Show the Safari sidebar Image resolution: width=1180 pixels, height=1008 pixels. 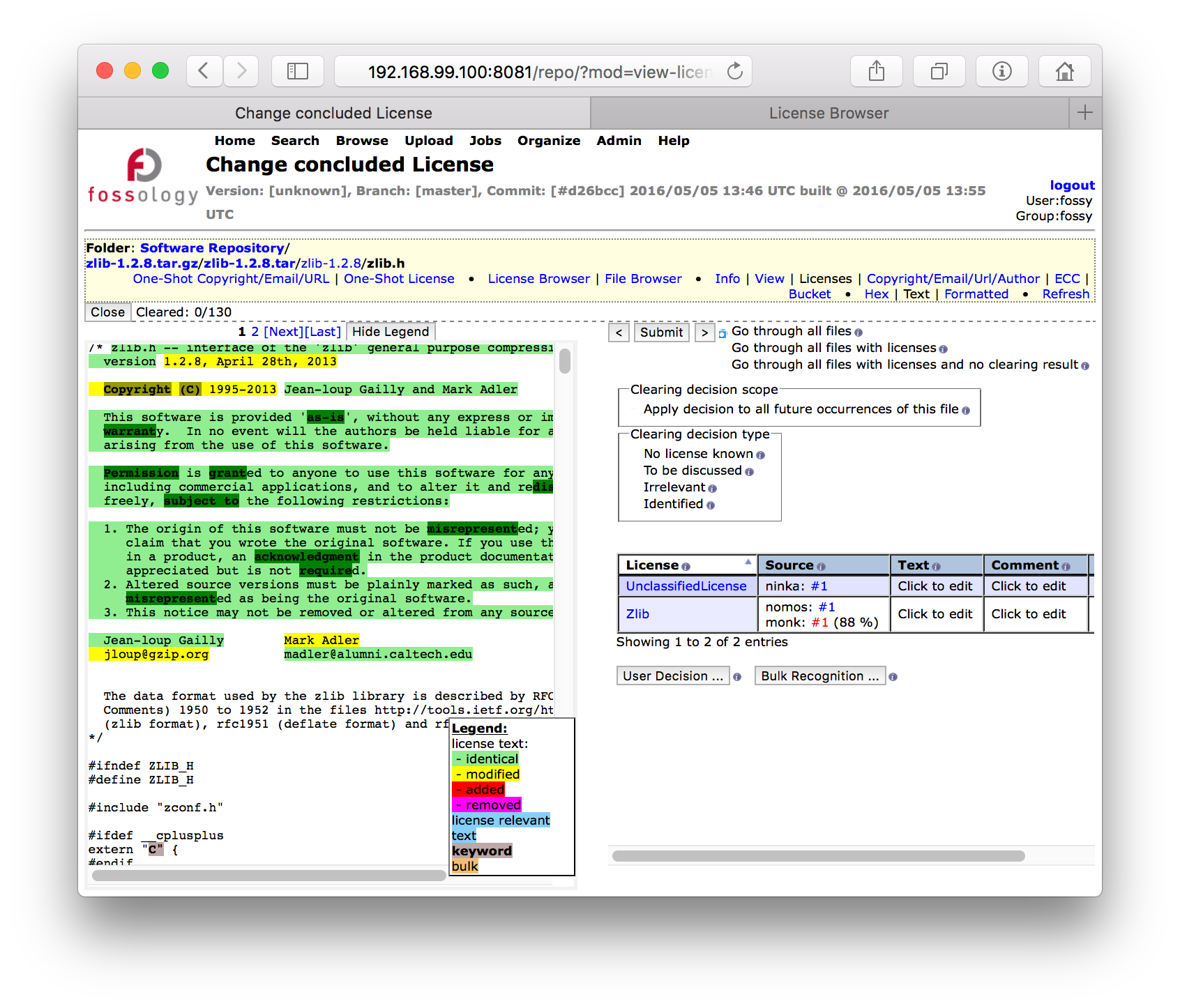[x=298, y=71]
